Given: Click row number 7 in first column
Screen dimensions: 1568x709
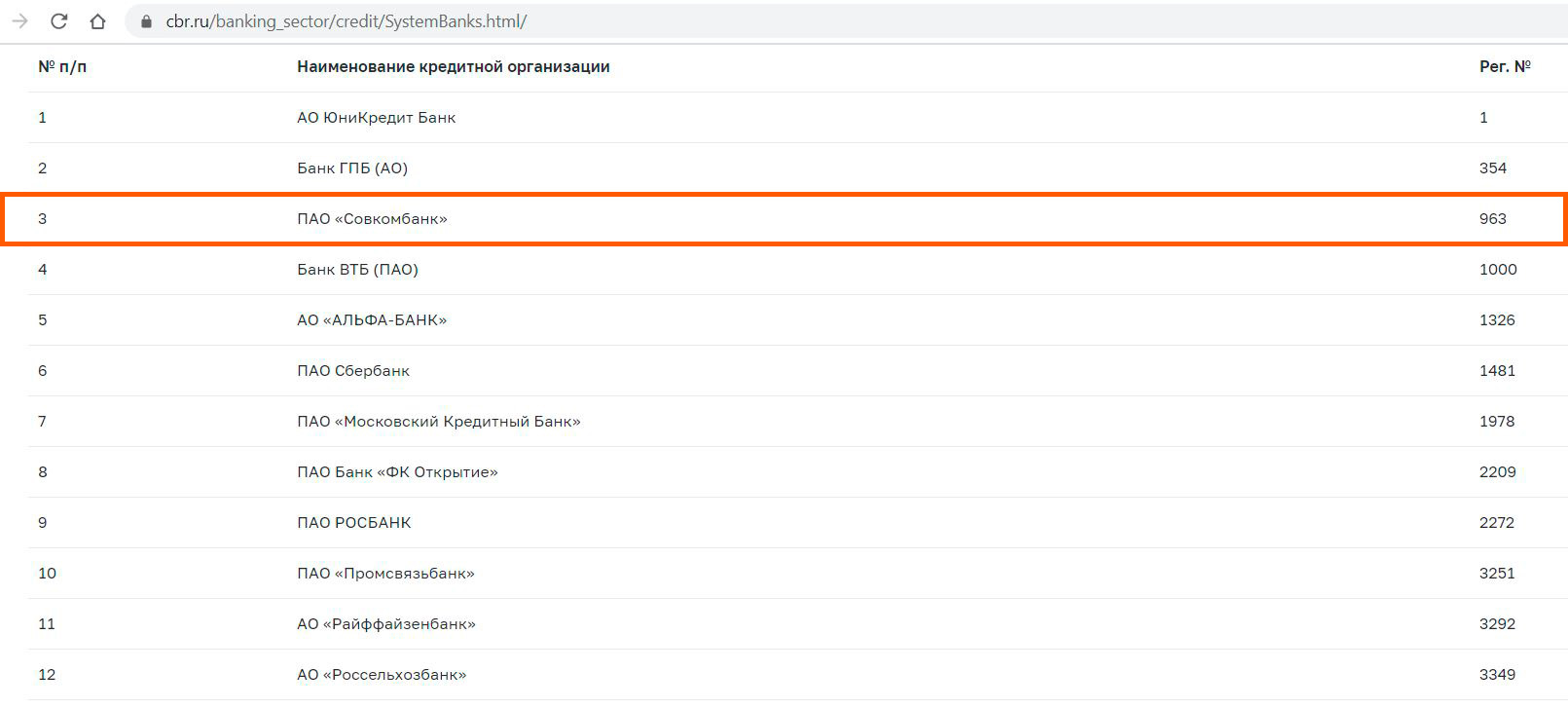Looking at the screenshot, I should [43, 422].
